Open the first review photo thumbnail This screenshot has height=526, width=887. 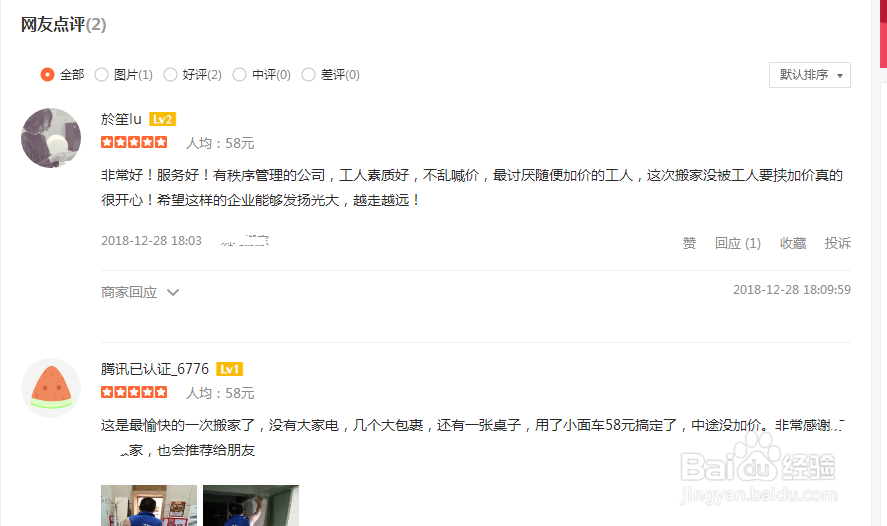click(x=149, y=505)
